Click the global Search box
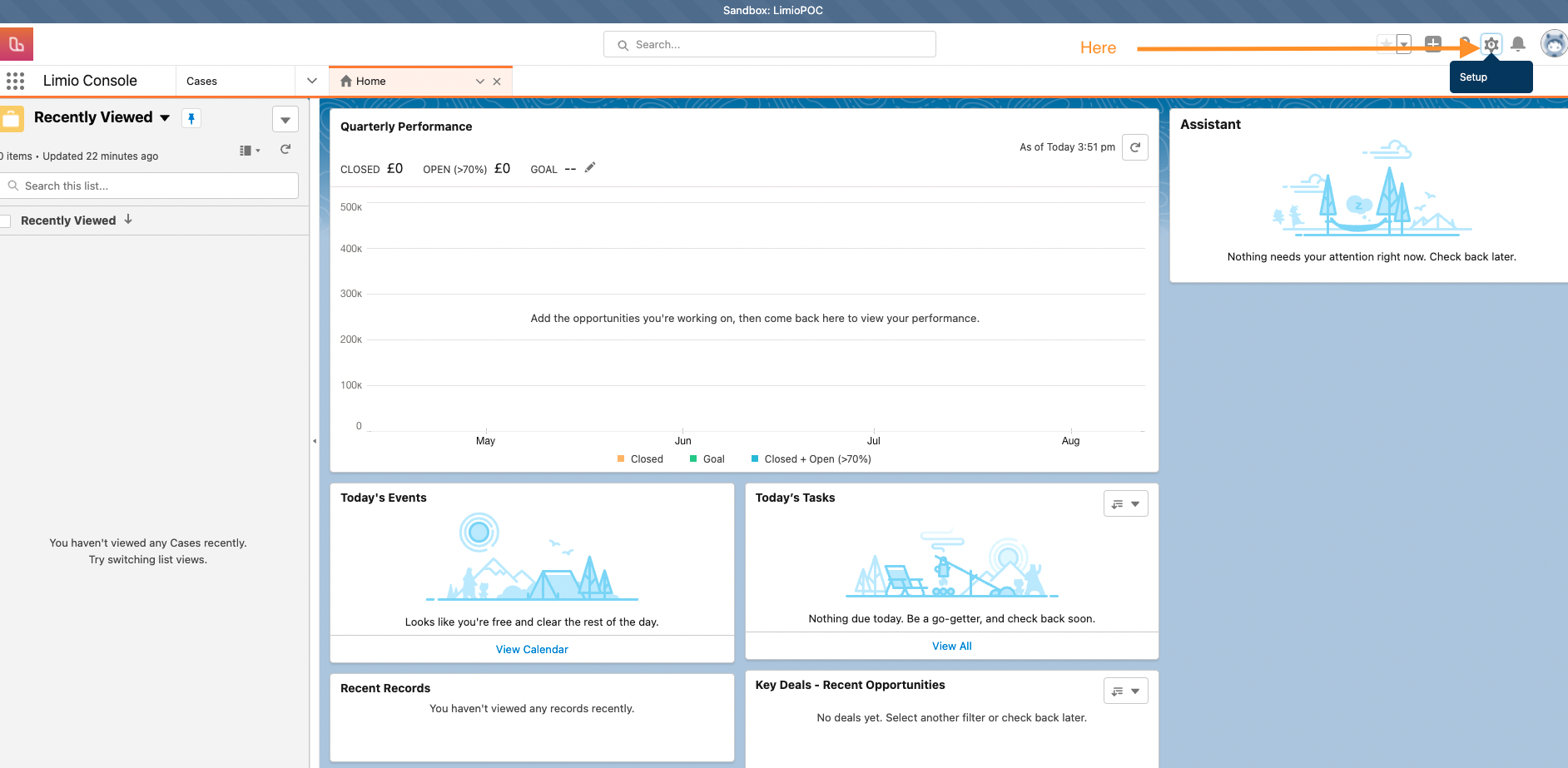 [x=770, y=44]
